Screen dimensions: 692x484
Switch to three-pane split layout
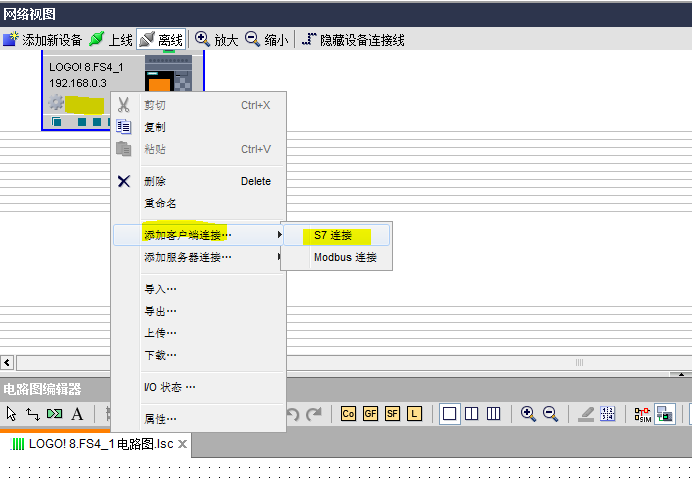click(493, 414)
